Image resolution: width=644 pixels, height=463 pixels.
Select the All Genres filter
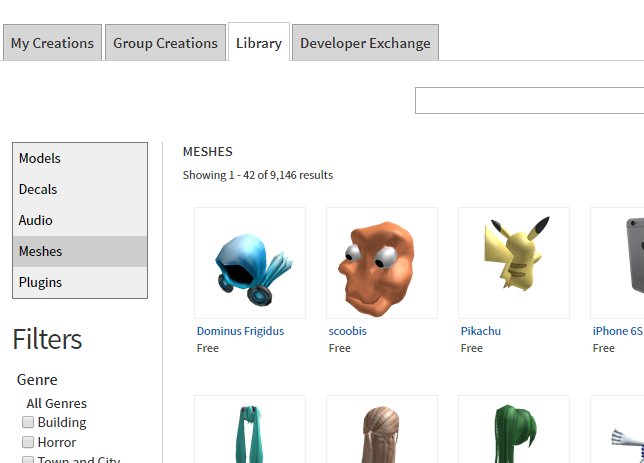click(x=57, y=403)
